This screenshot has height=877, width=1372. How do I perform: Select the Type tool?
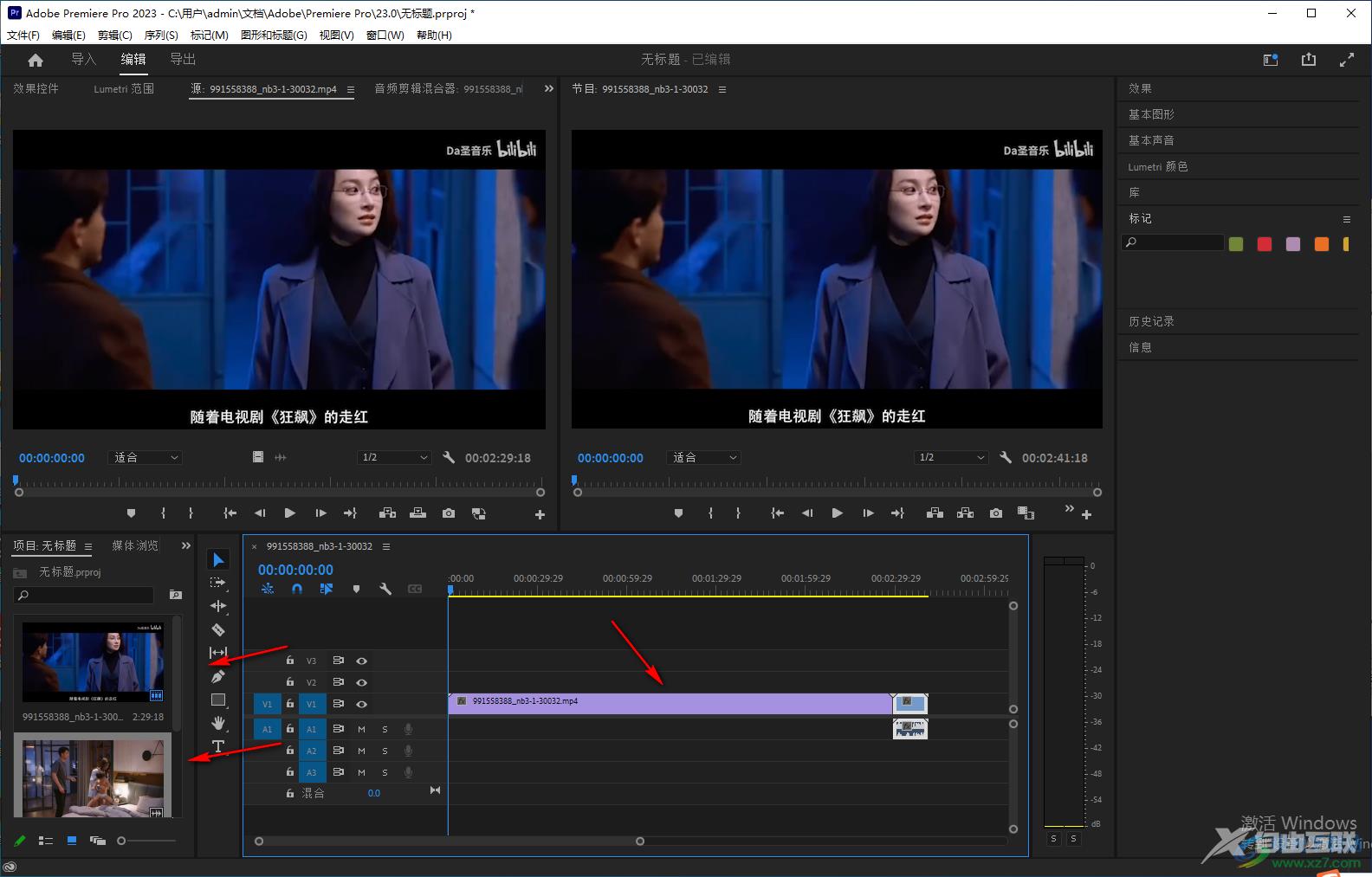click(218, 746)
